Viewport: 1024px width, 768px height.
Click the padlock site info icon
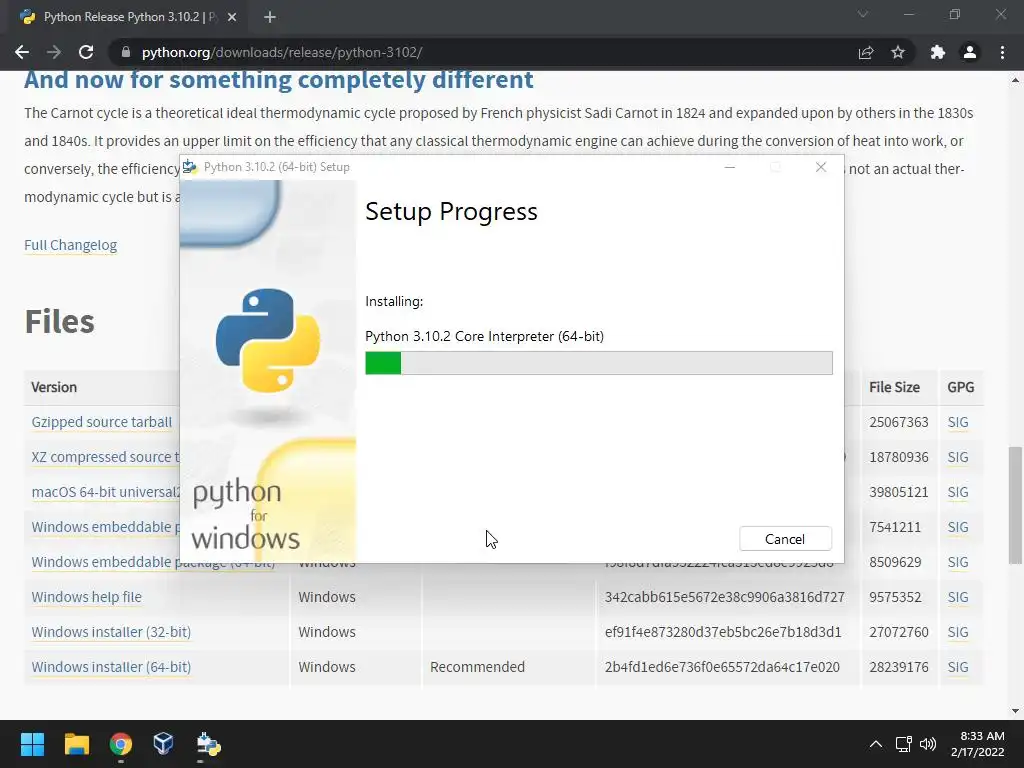[126, 52]
